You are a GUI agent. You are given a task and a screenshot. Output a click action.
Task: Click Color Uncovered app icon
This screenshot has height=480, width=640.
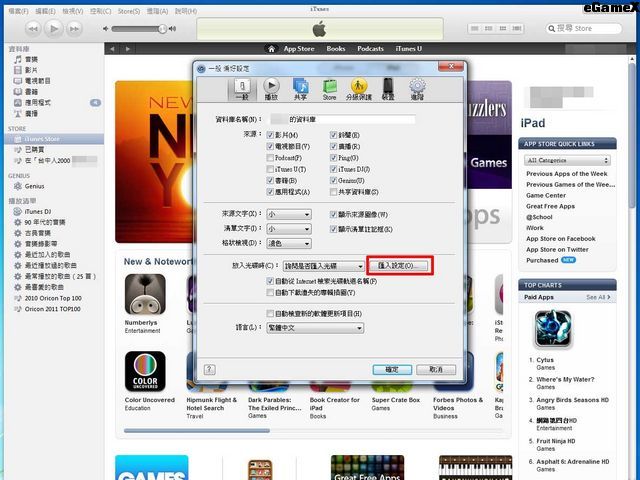[145, 371]
